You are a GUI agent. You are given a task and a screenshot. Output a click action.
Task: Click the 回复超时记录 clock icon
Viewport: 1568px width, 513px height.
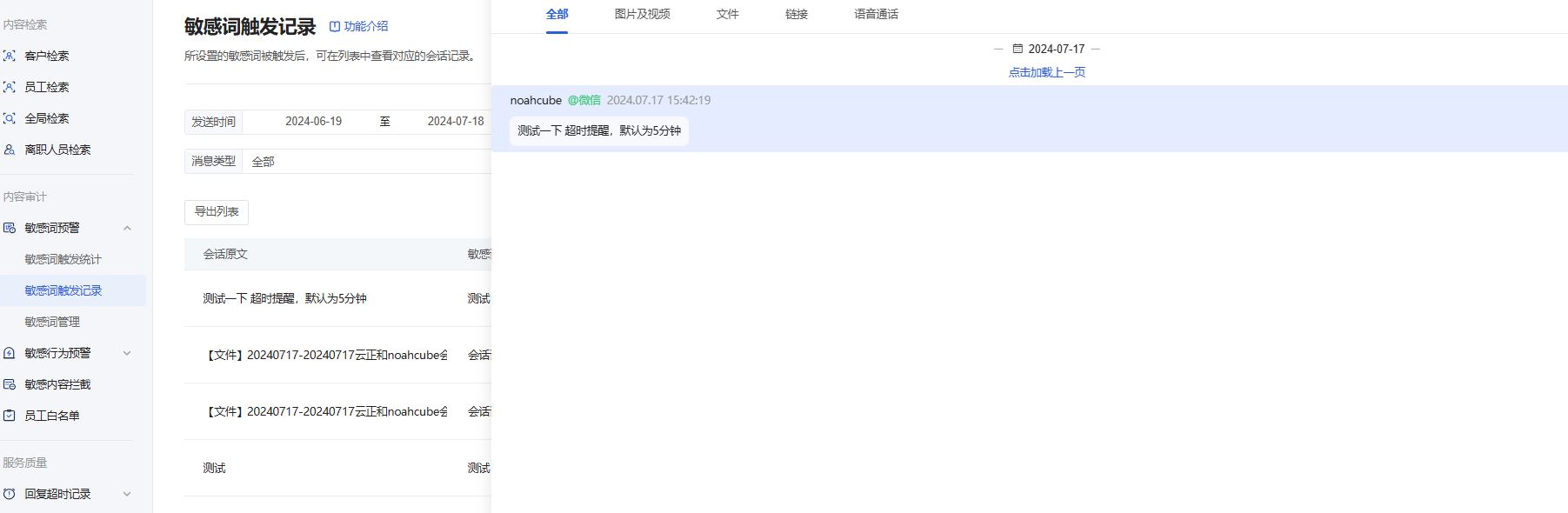[10, 494]
